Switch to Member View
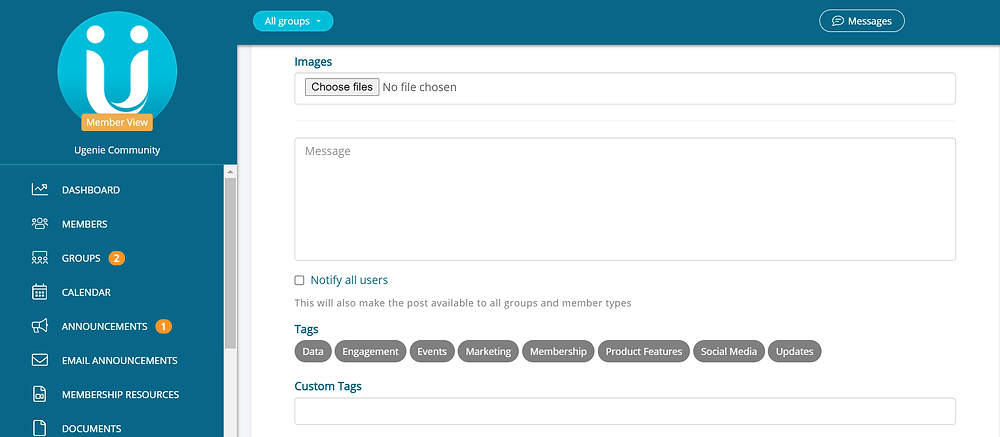The image size is (1000, 437). [117, 122]
